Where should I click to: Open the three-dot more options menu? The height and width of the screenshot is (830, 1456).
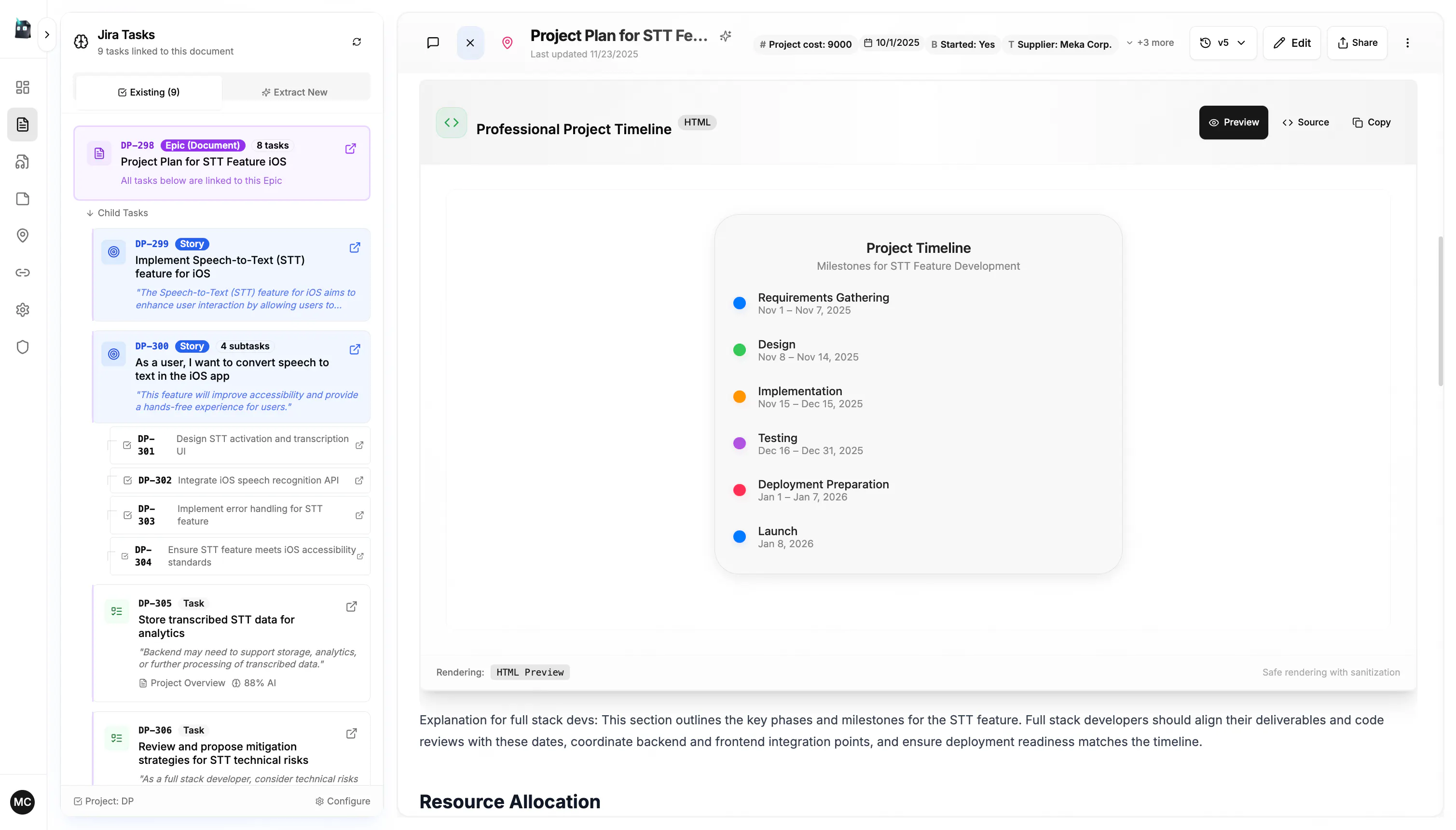1408,43
